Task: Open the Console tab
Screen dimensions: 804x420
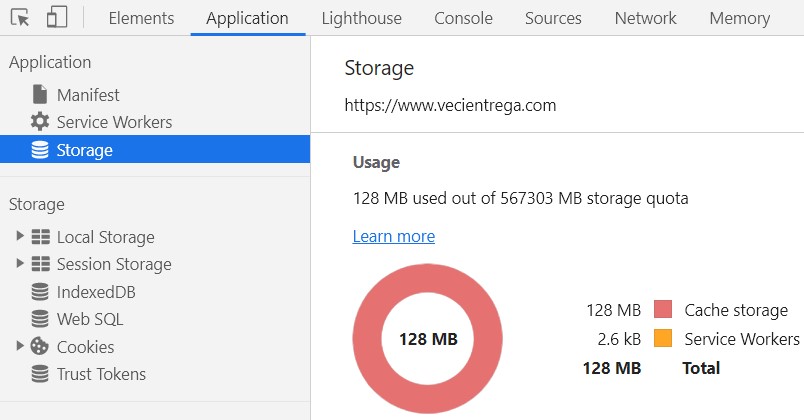Action: click(x=464, y=18)
